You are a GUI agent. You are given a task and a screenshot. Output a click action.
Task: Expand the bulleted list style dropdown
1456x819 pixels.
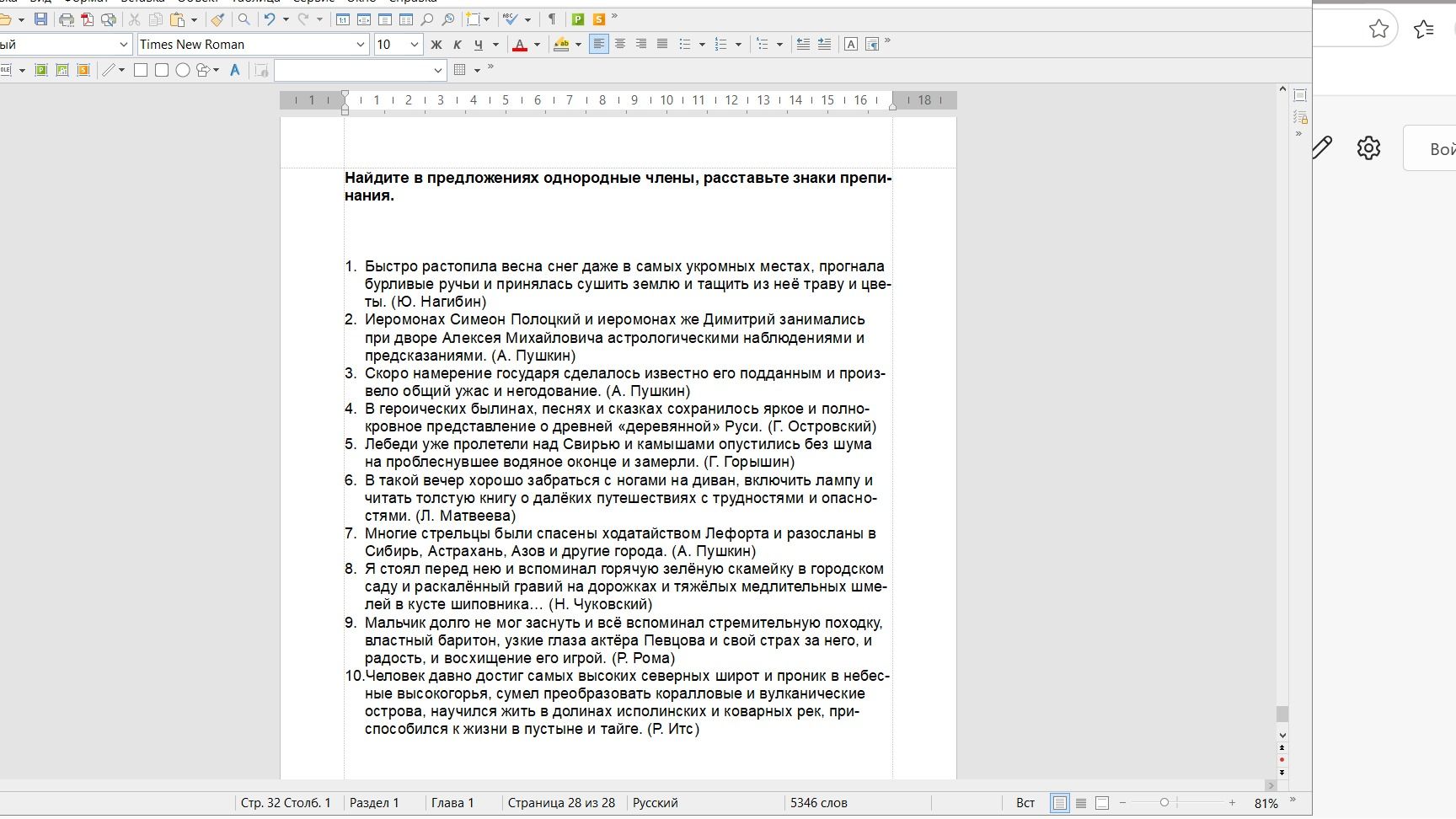(702, 45)
